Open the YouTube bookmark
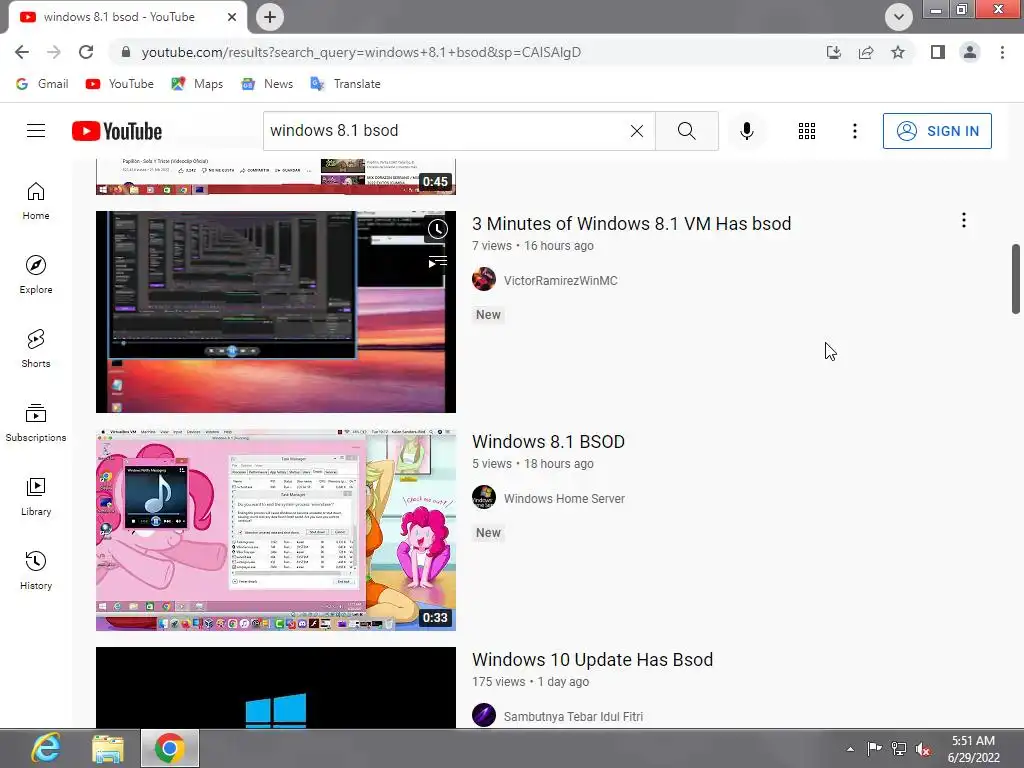The height and width of the screenshot is (768, 1024). point(120,84)
